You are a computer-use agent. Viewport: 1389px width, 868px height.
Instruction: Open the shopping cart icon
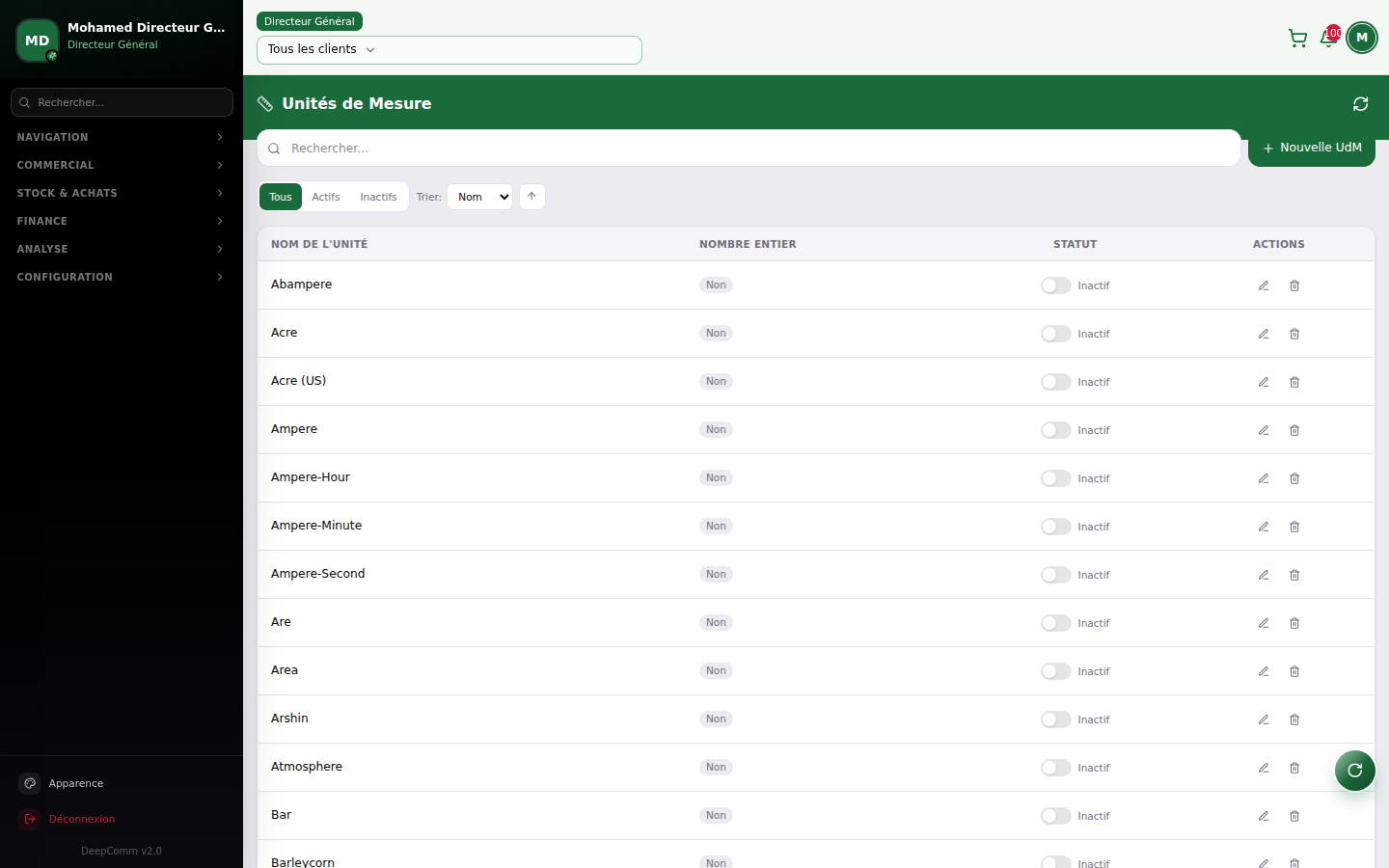[x=1297, y=39]
